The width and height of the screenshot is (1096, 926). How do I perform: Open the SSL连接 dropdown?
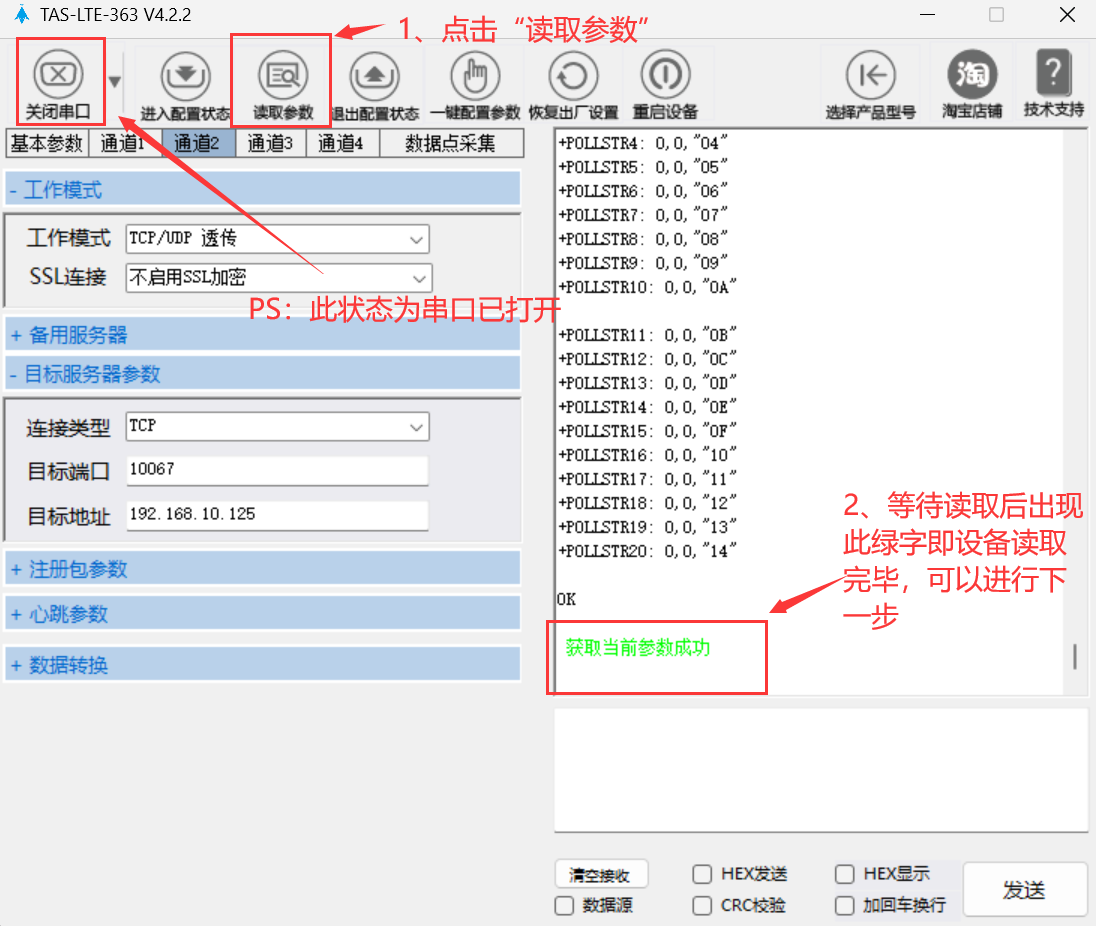pyautogui.click(x=278, y=278)
